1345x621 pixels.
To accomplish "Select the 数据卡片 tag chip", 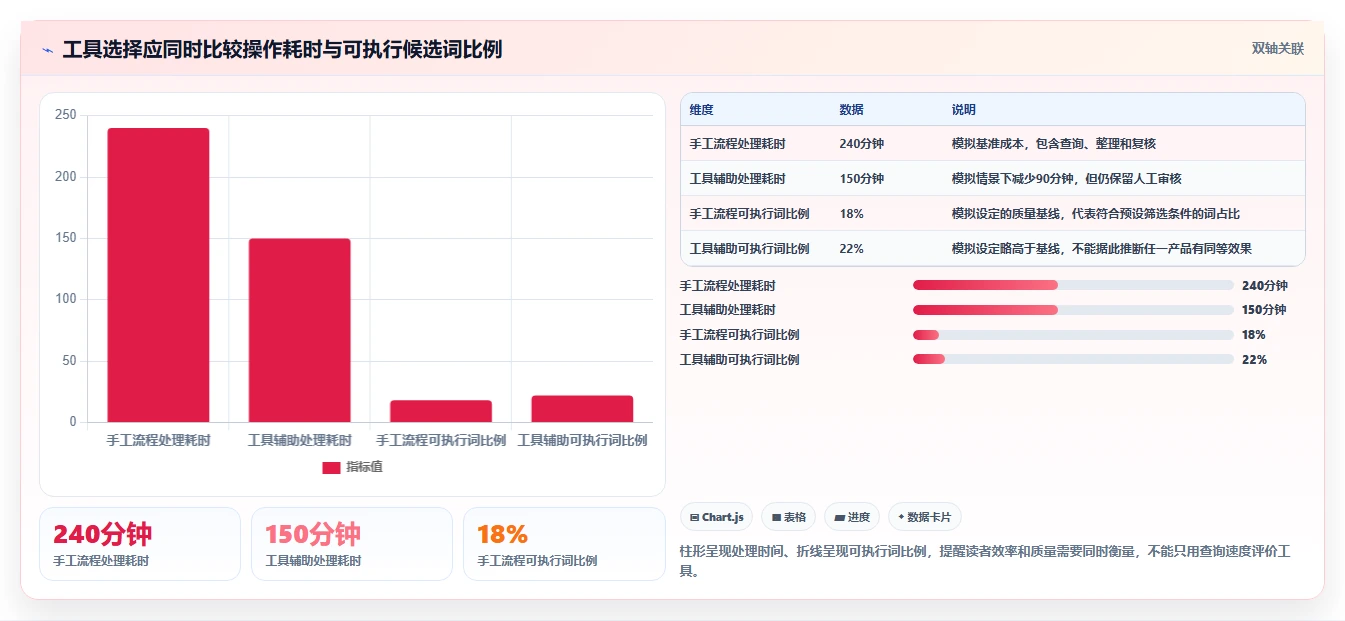I will (925, 517).
